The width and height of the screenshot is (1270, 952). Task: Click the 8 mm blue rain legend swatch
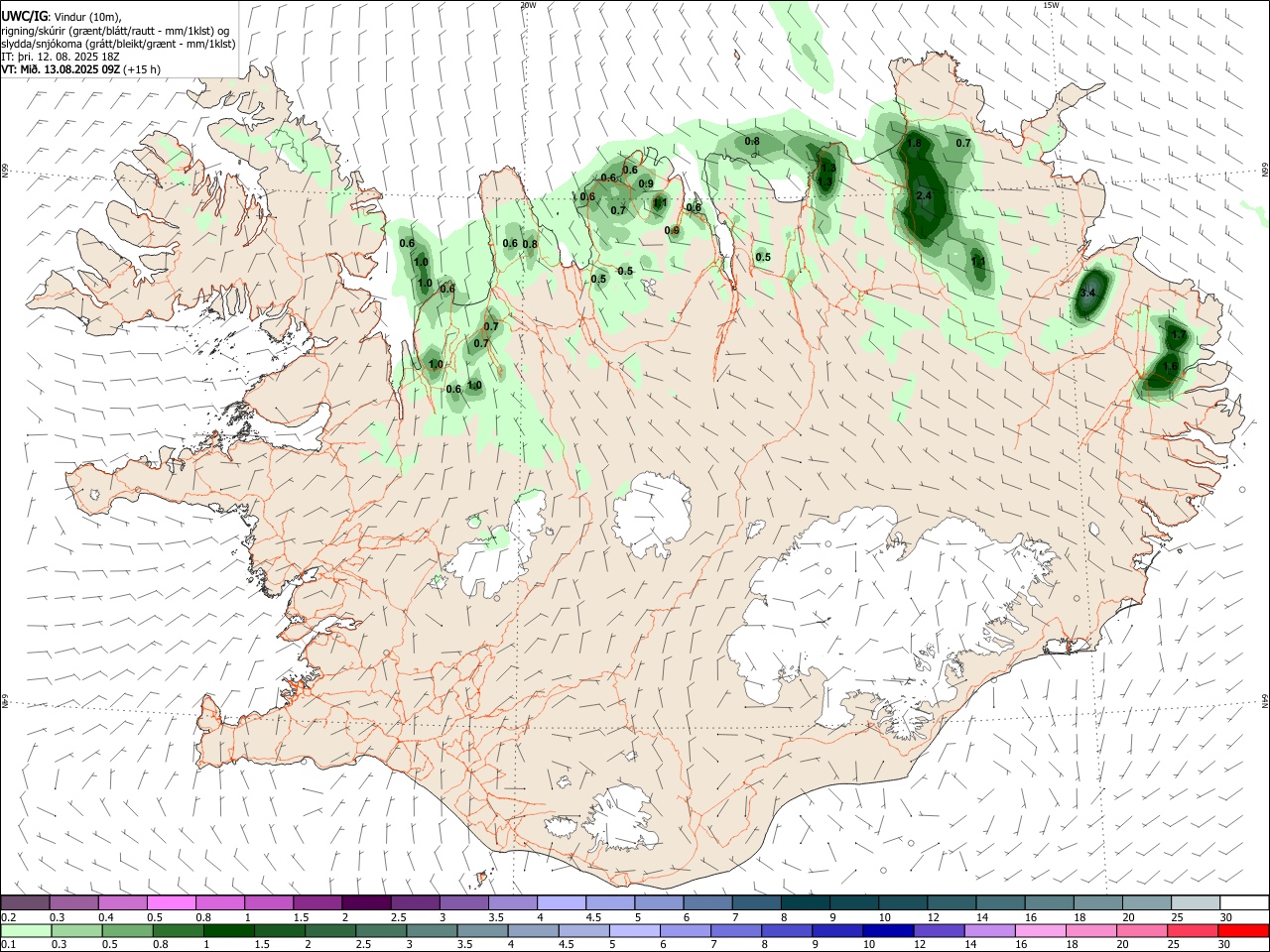[787, 930]
